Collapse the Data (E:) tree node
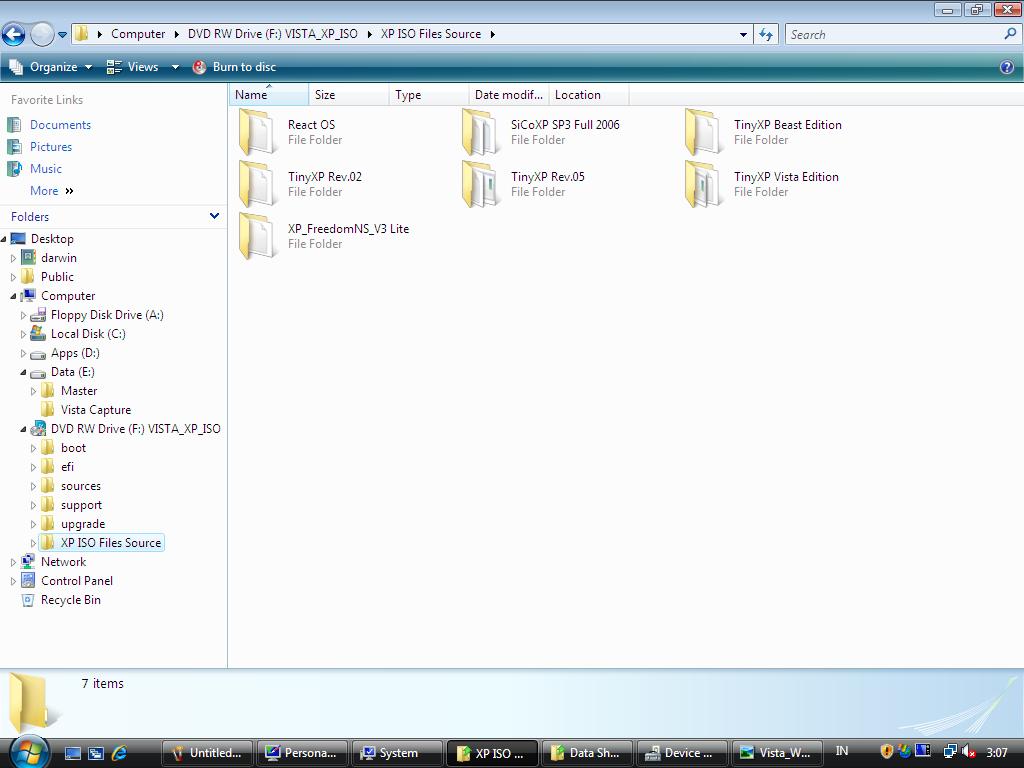 [24, 372]
